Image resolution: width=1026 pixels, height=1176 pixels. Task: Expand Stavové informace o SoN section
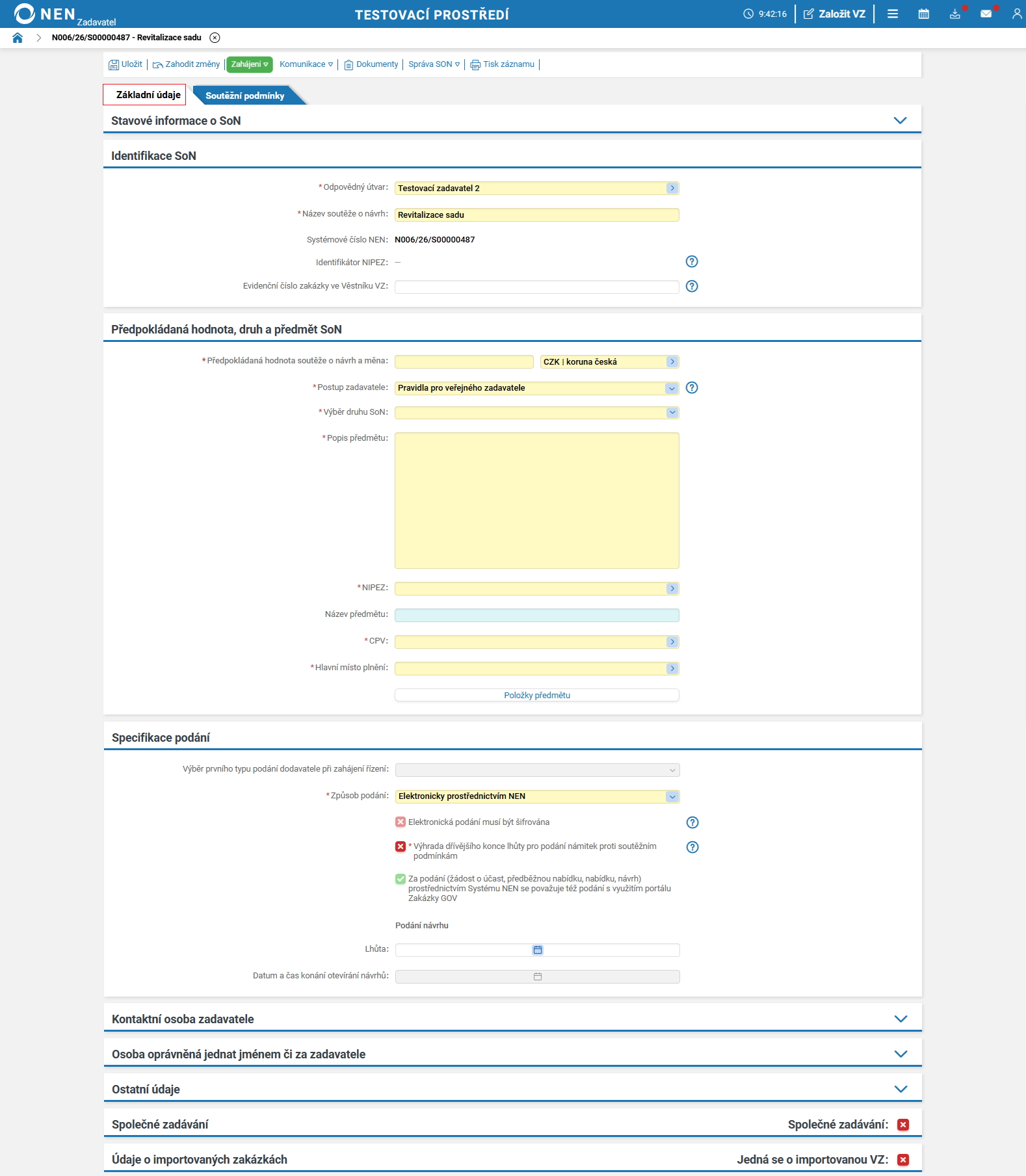pyautogui.click(x=900, y=120)
